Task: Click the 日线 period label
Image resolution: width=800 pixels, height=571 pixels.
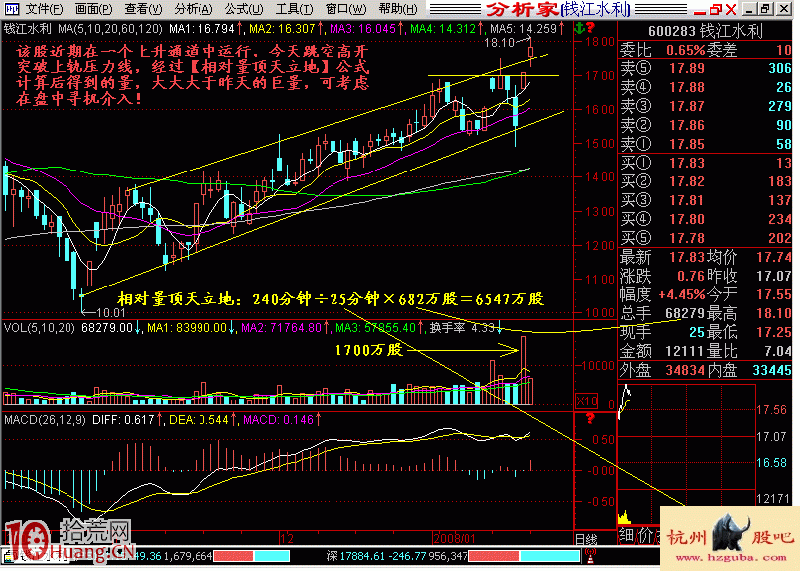Action: pos(586,539)
